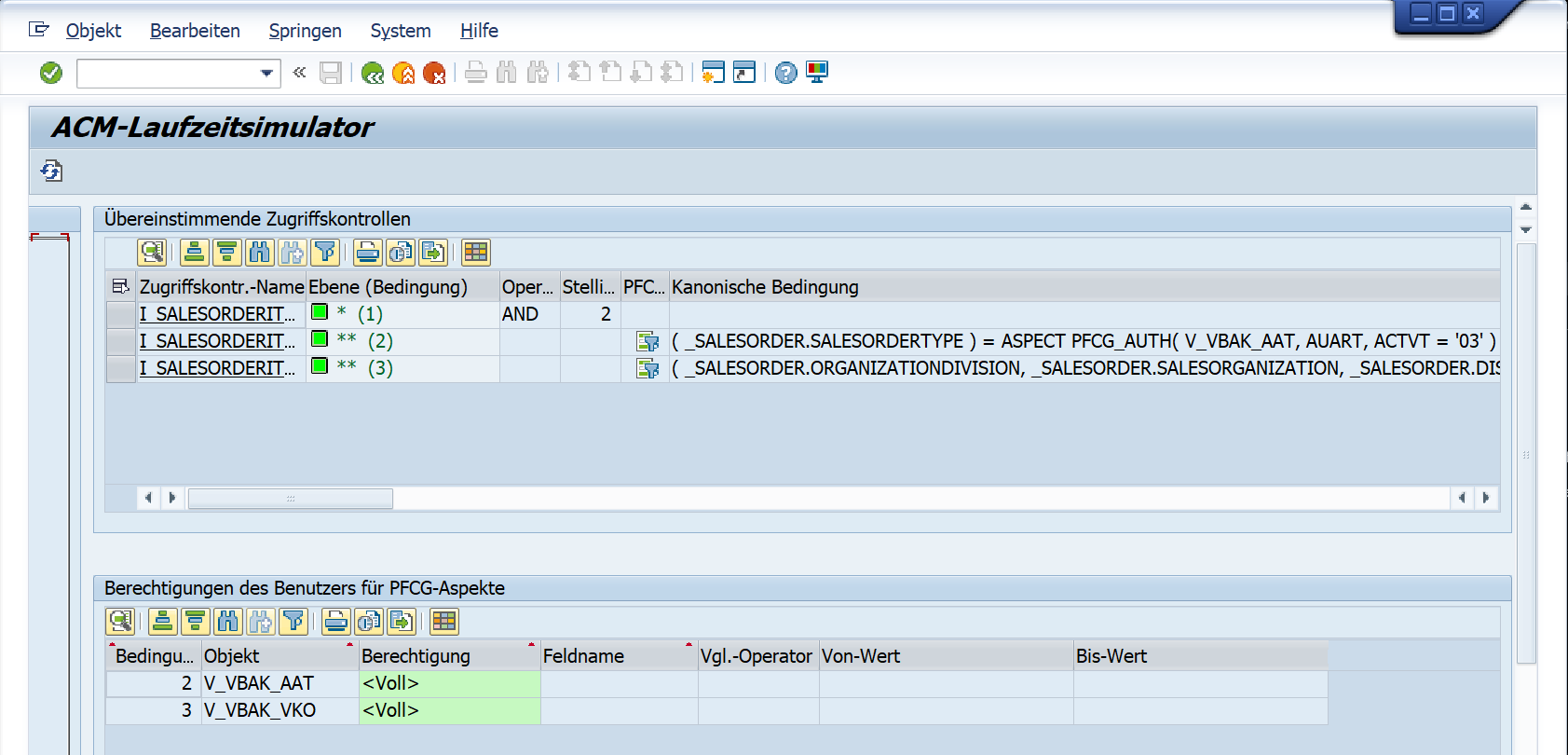The height and width of the screenshot is (755, 1568).
Task: Click the Sort Ascending icon in lower grid toolbar
Action: coord(162,622)
